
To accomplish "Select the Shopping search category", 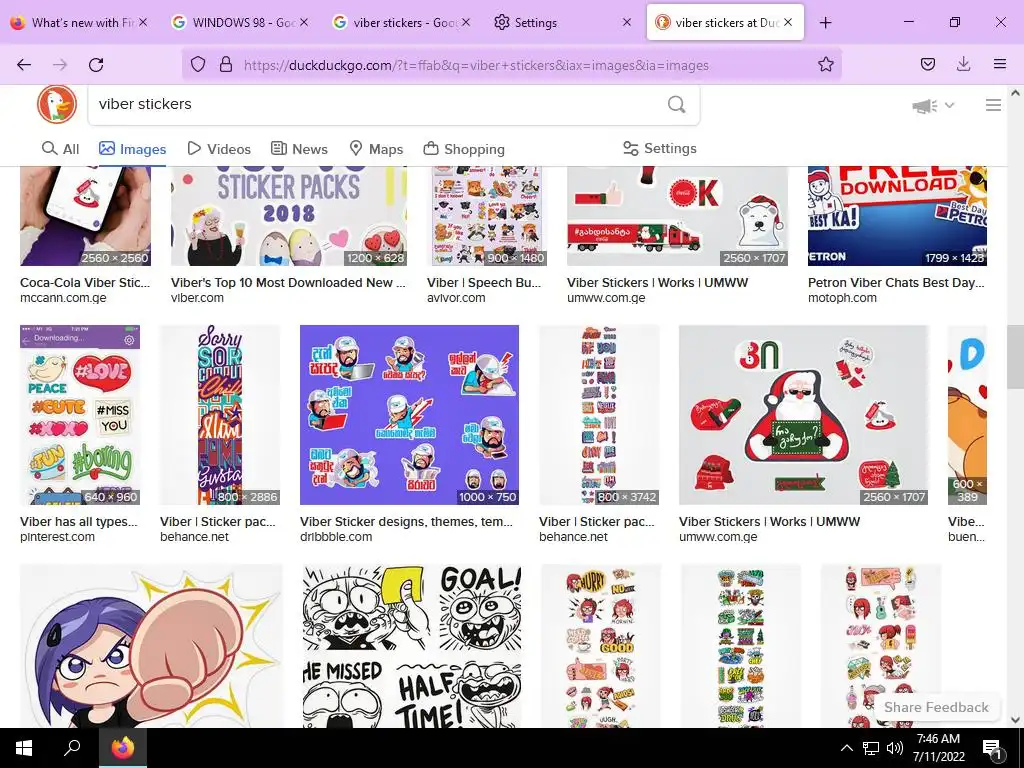I will [x=464, y=149].
